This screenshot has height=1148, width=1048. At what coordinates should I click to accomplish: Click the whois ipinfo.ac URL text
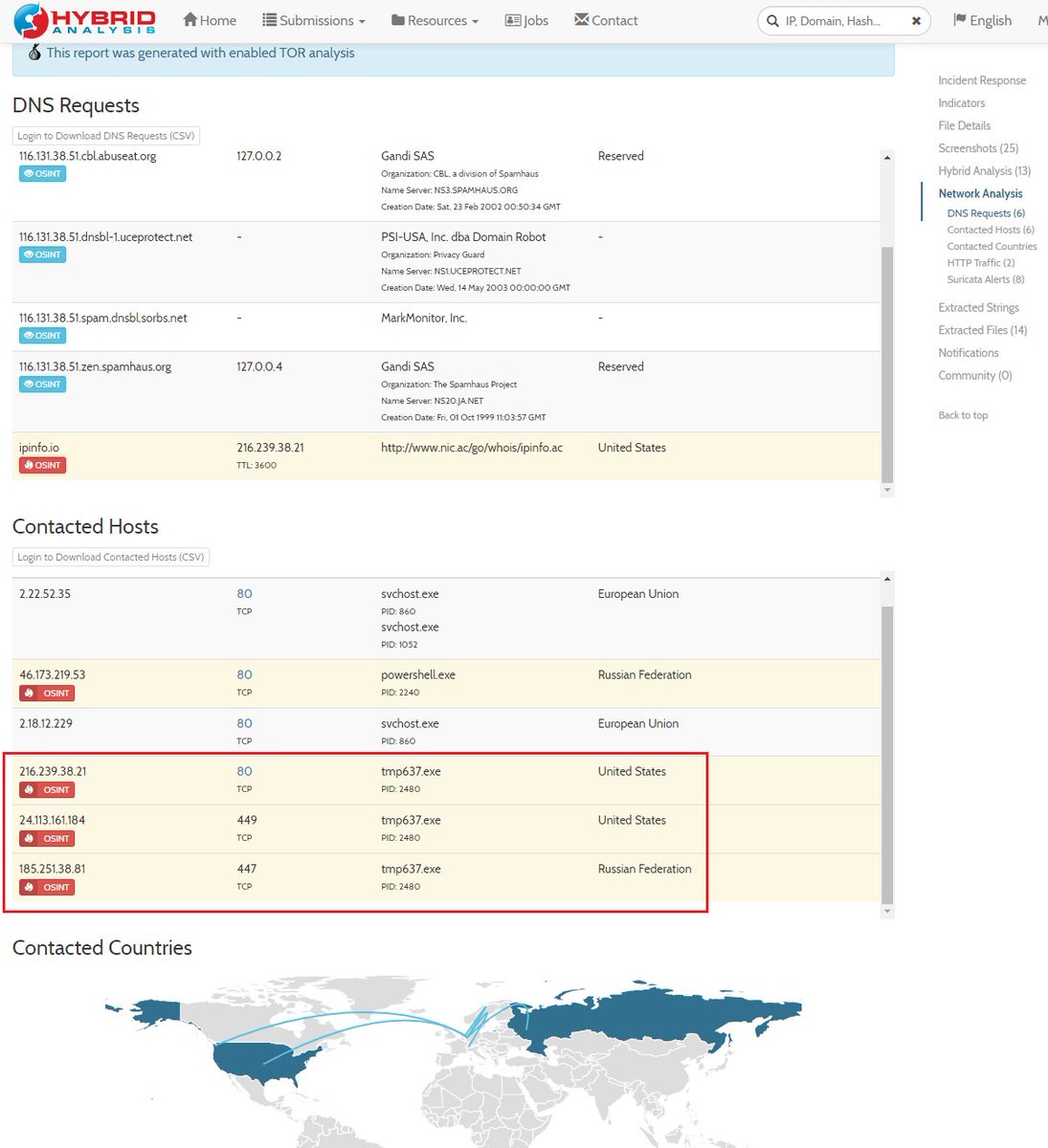coord(472,448)
